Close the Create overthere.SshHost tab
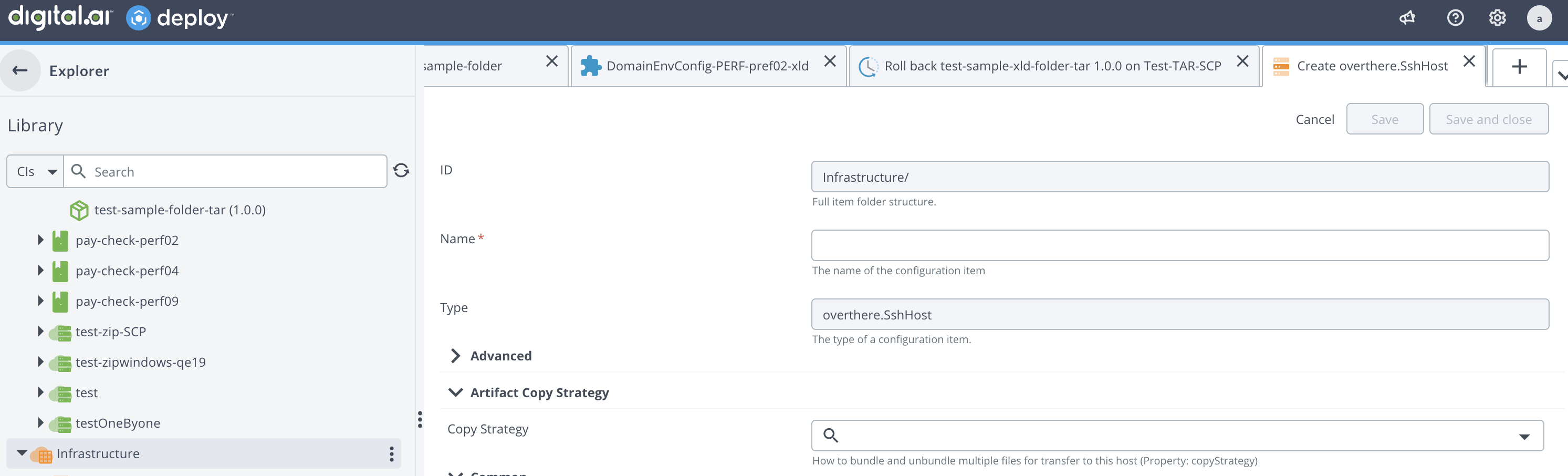Viewport: 1568px width, 476px height. pyautogui.click(x=1469, y=61)
